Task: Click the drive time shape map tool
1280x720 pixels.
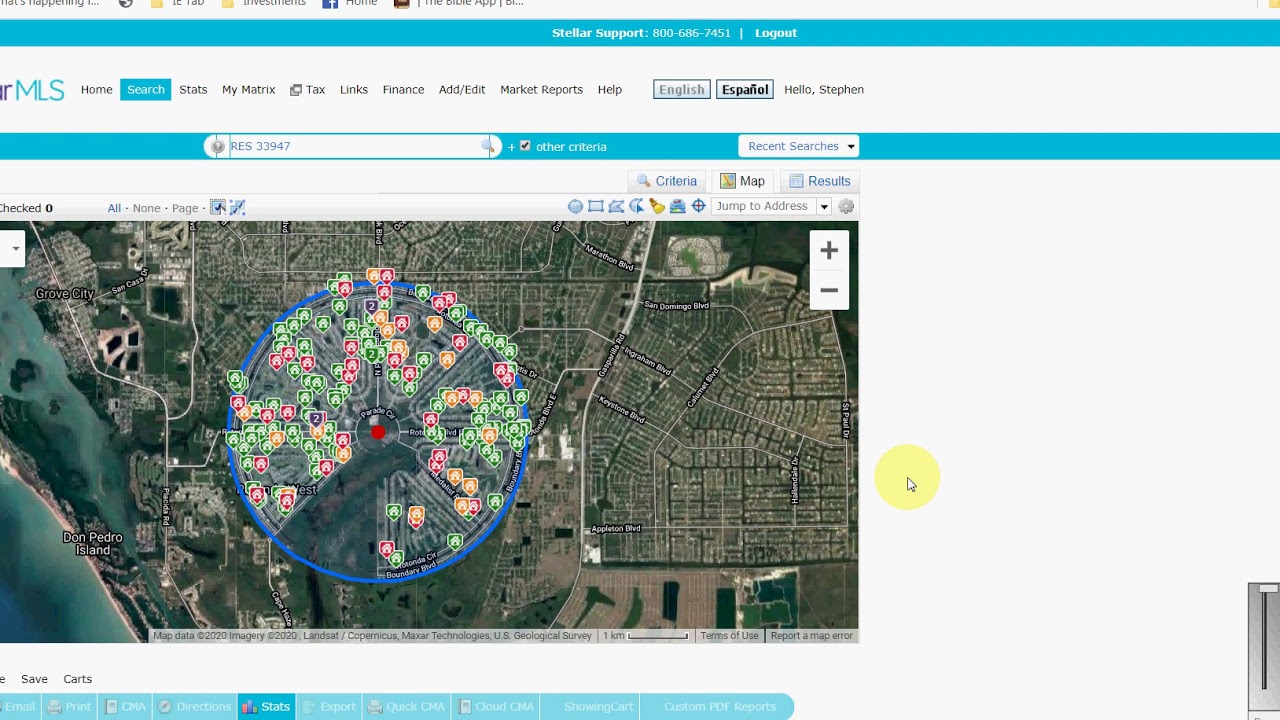Action: [636, 206]
